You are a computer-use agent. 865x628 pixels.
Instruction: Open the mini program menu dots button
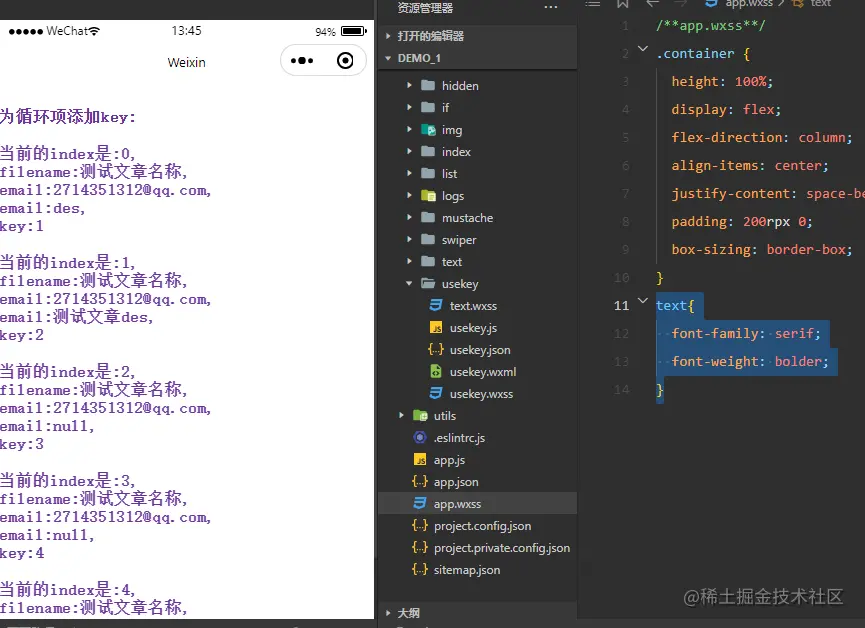click(302, 61)
